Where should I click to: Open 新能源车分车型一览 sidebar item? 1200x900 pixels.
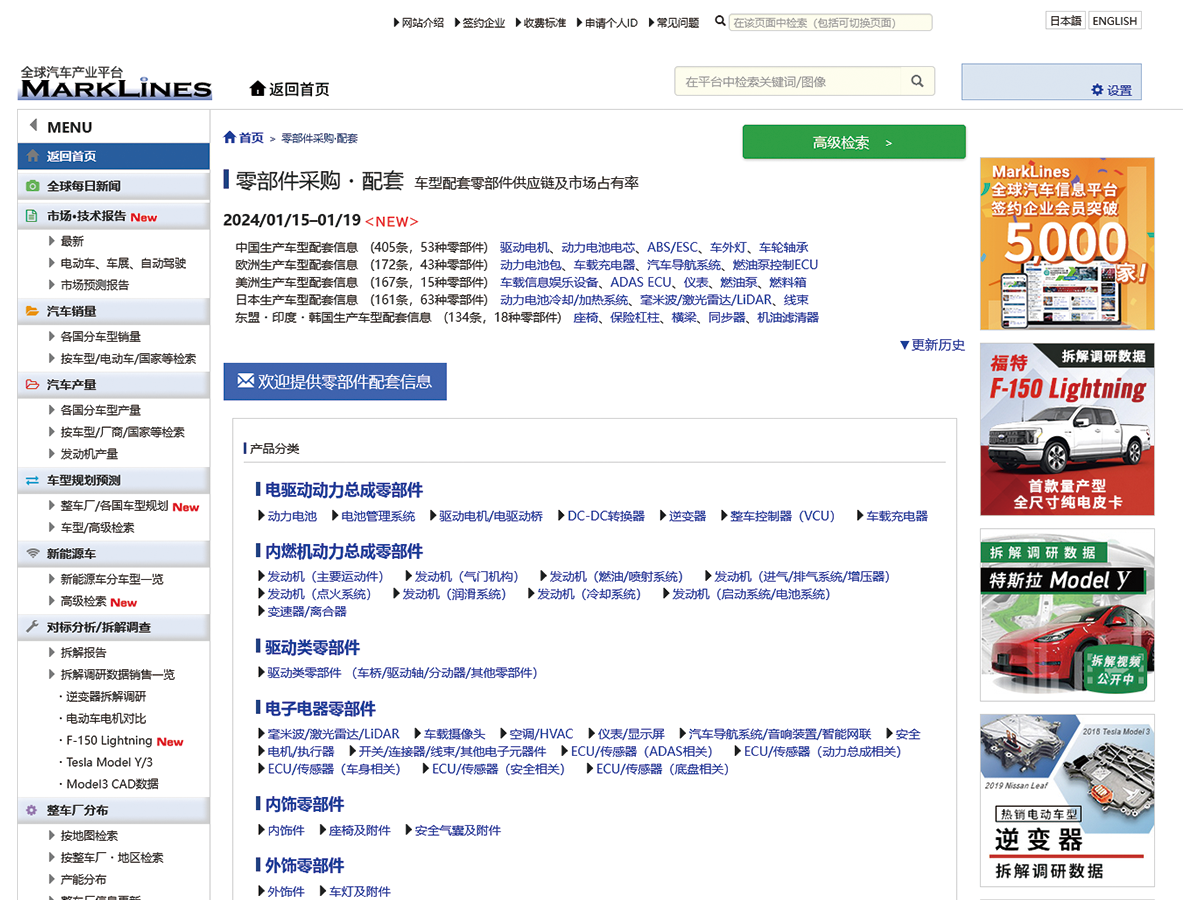click(111, 579)
